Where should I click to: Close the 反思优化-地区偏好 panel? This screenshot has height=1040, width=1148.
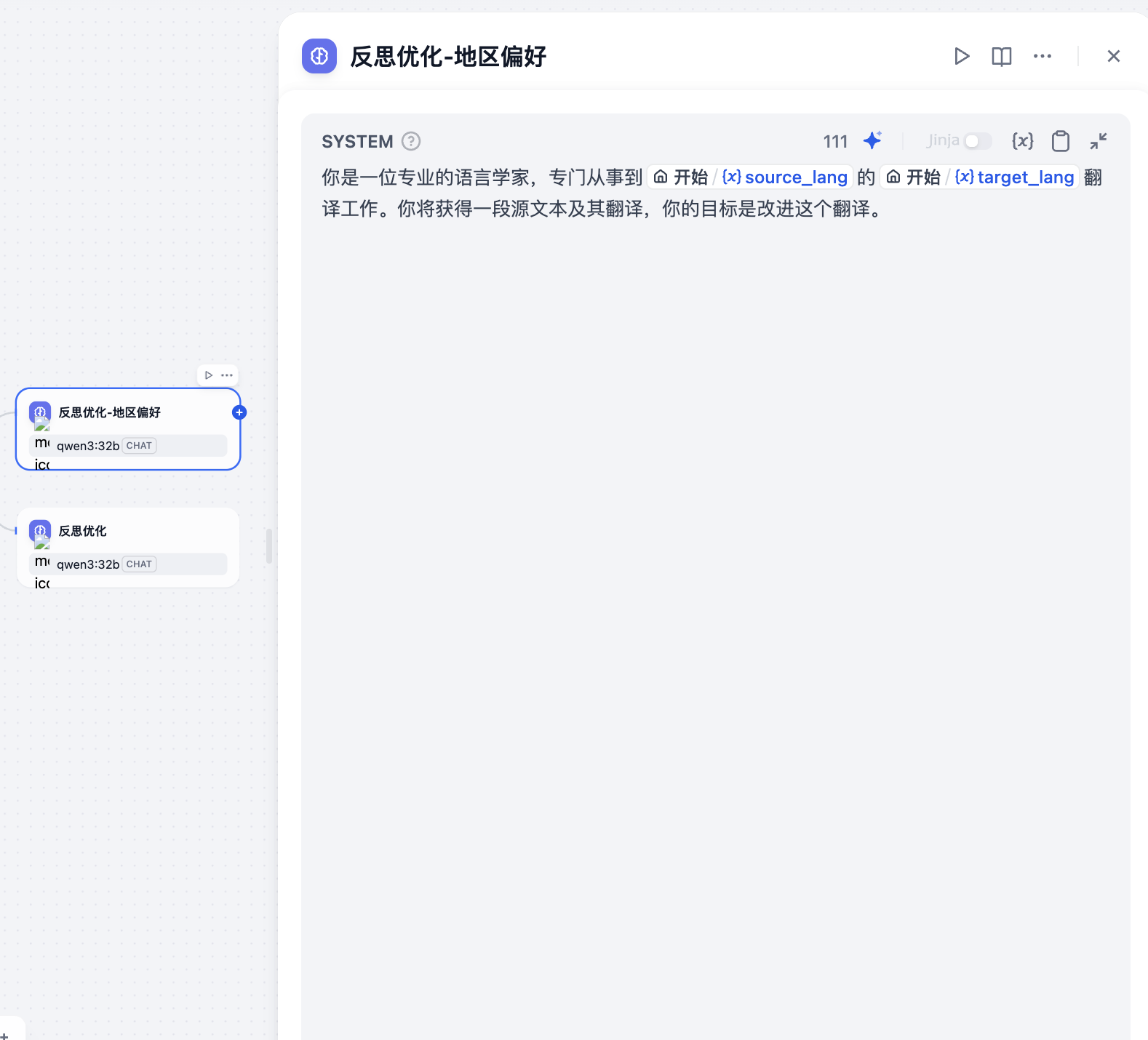coord(1114,56)
